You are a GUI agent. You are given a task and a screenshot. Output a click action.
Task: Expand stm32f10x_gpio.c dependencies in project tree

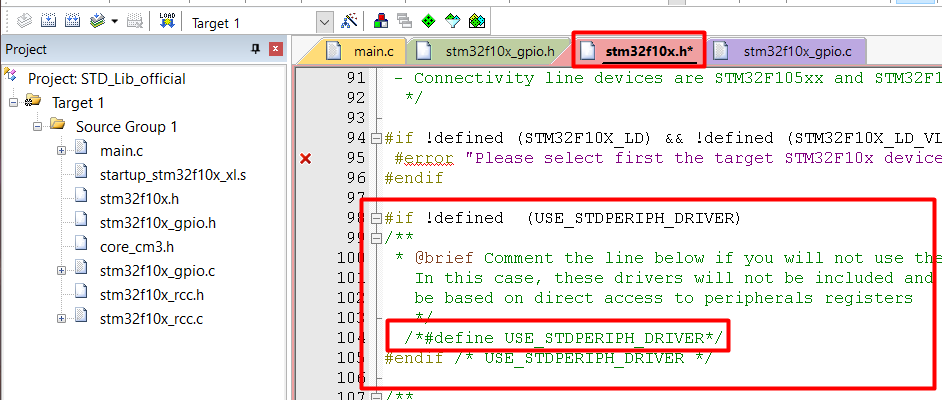pyautogui.click(x=61, y=271)
